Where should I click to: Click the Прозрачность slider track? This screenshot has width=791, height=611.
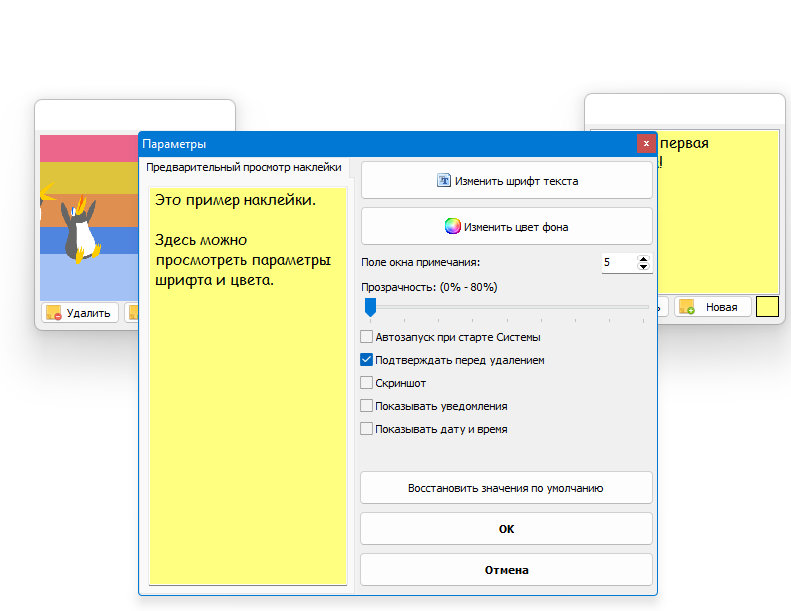point(507,307)
